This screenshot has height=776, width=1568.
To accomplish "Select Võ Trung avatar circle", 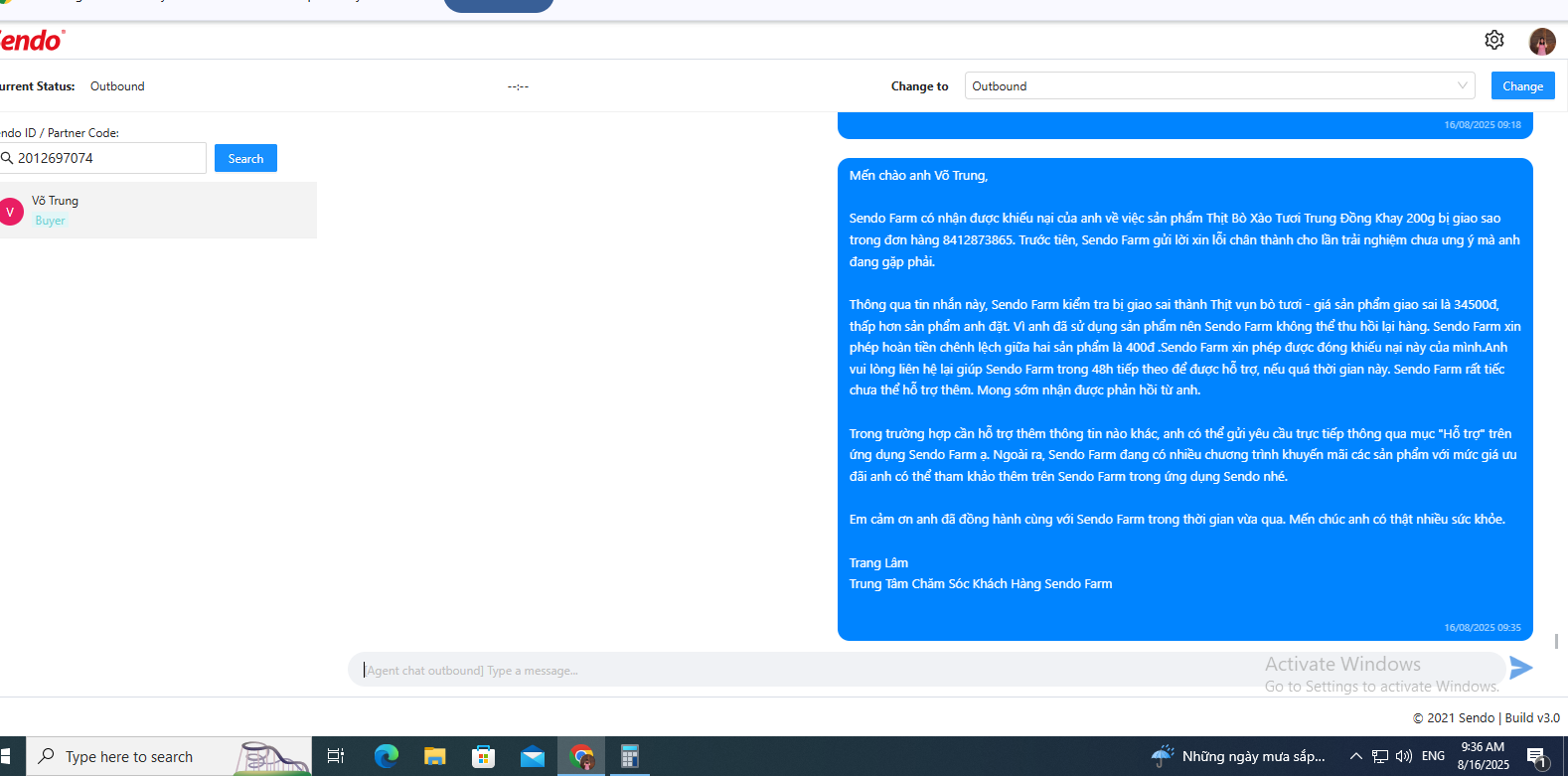I will [x=11, y=212].
